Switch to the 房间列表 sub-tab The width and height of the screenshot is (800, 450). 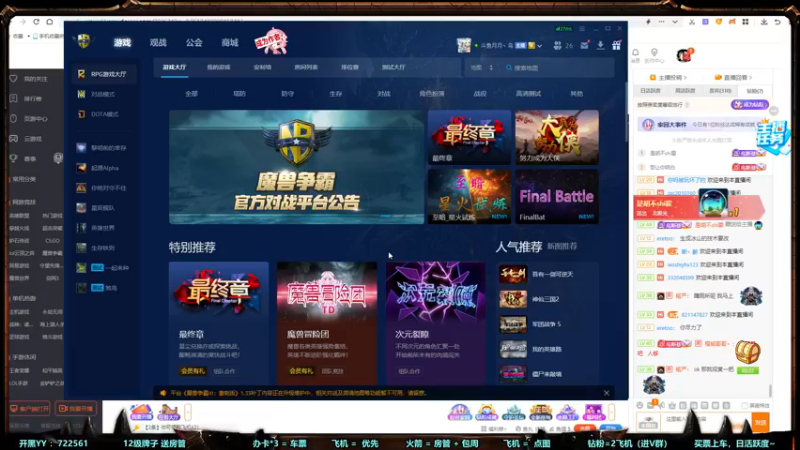point(306,67)
